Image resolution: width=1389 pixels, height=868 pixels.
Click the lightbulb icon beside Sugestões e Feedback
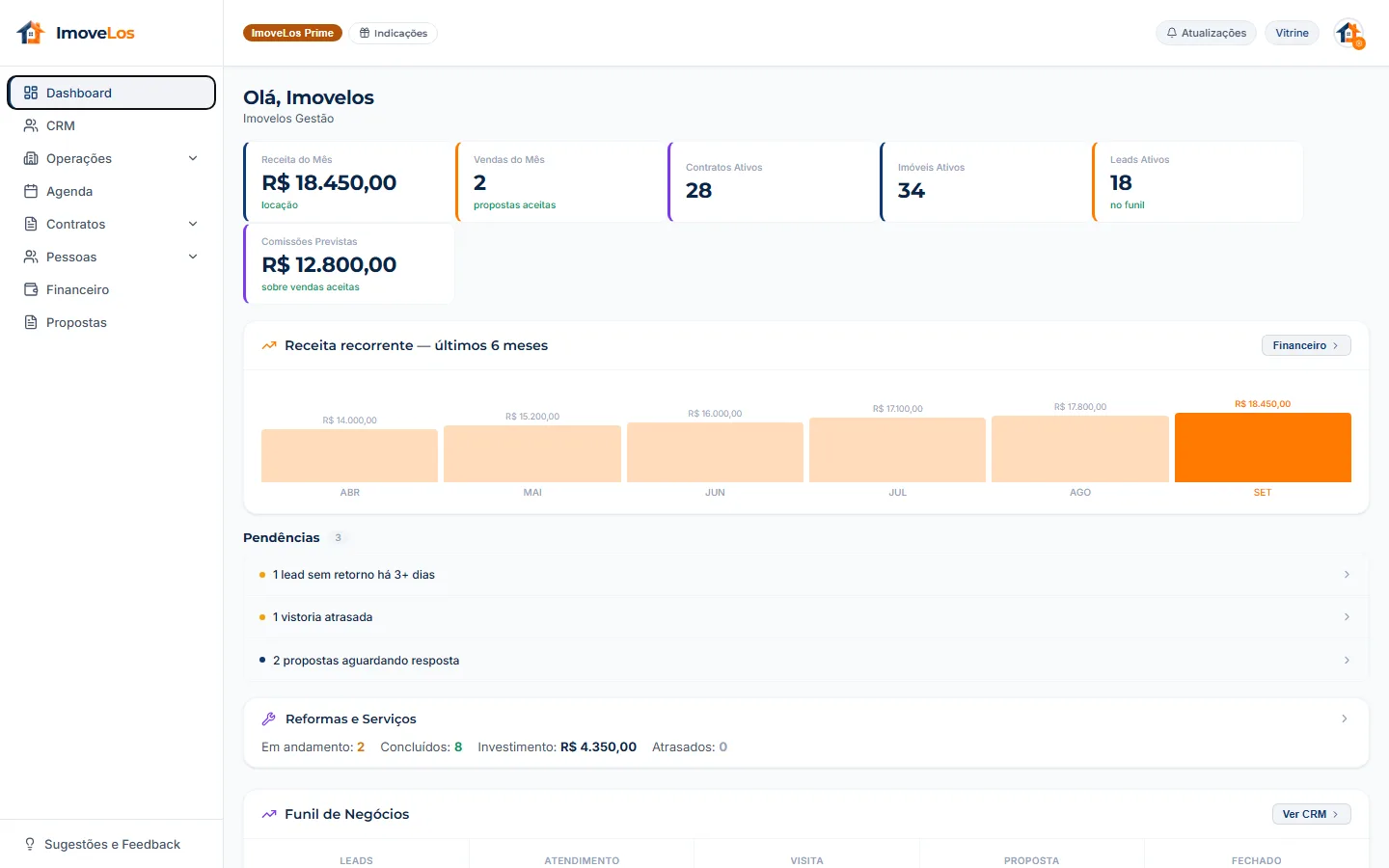pyautogui.click(x=30, y=844)
